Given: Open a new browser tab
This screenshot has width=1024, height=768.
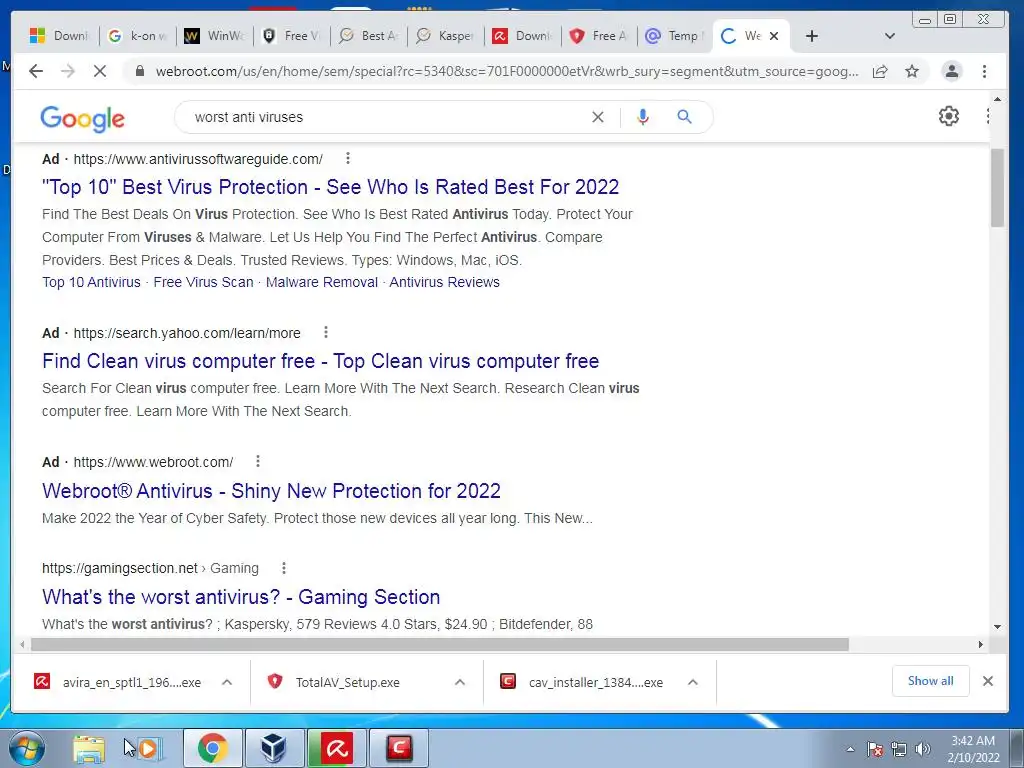Looking at the screenshot, I should [x=812, y=36].
